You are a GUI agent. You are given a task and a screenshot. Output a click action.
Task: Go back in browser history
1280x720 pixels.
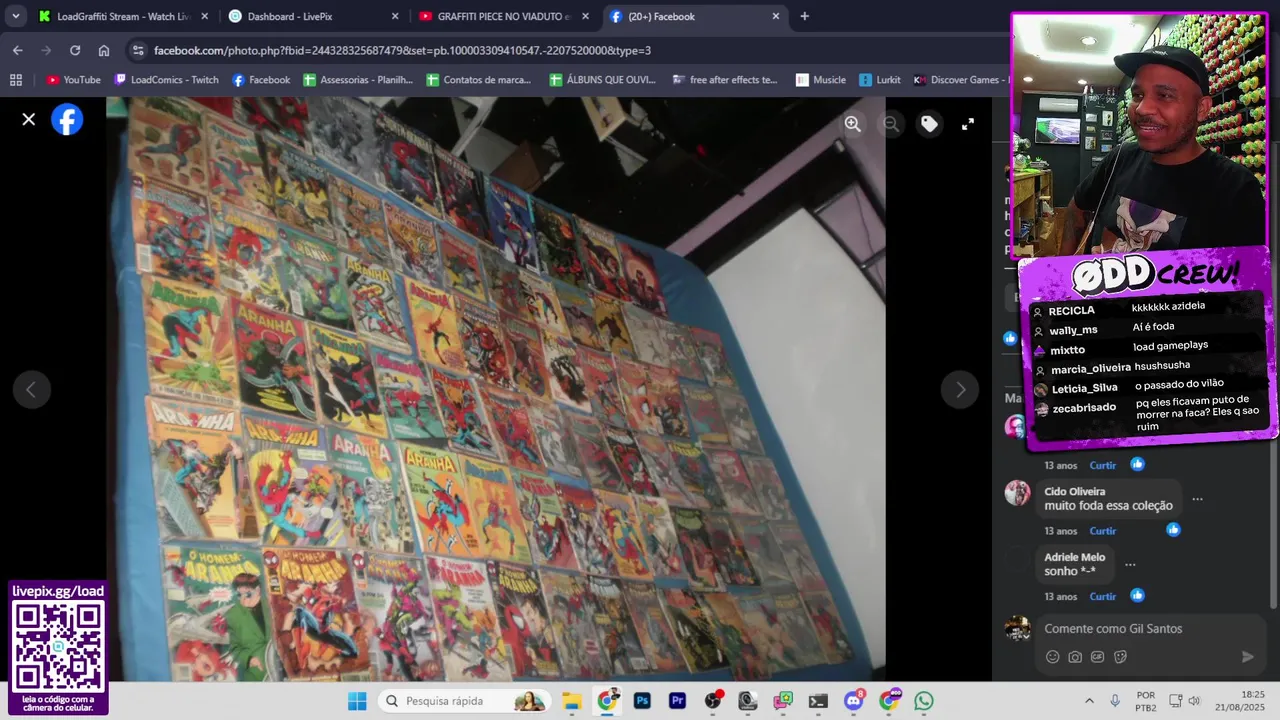pos(17,50)
